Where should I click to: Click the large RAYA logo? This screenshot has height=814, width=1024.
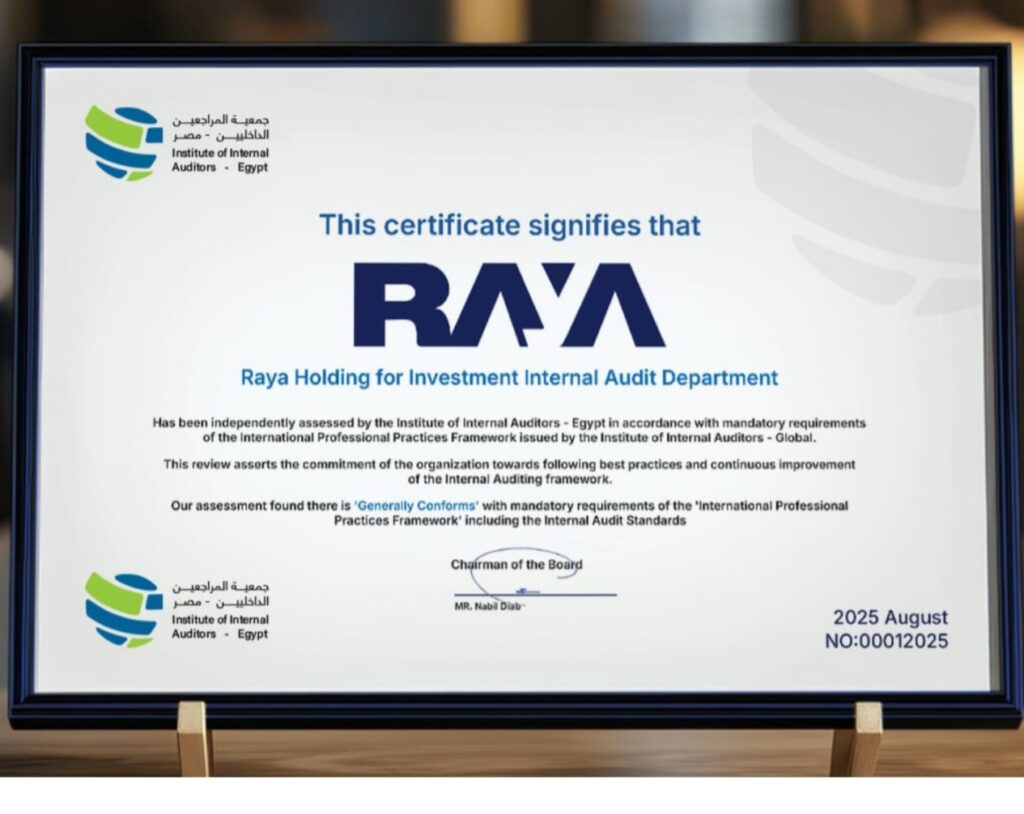point(509,305)
